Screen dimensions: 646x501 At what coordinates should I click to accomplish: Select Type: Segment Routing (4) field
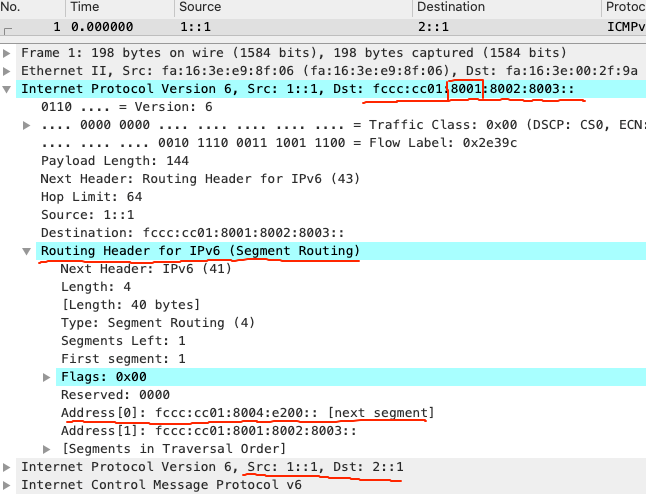pyautogui.click(x=158, y=323)
